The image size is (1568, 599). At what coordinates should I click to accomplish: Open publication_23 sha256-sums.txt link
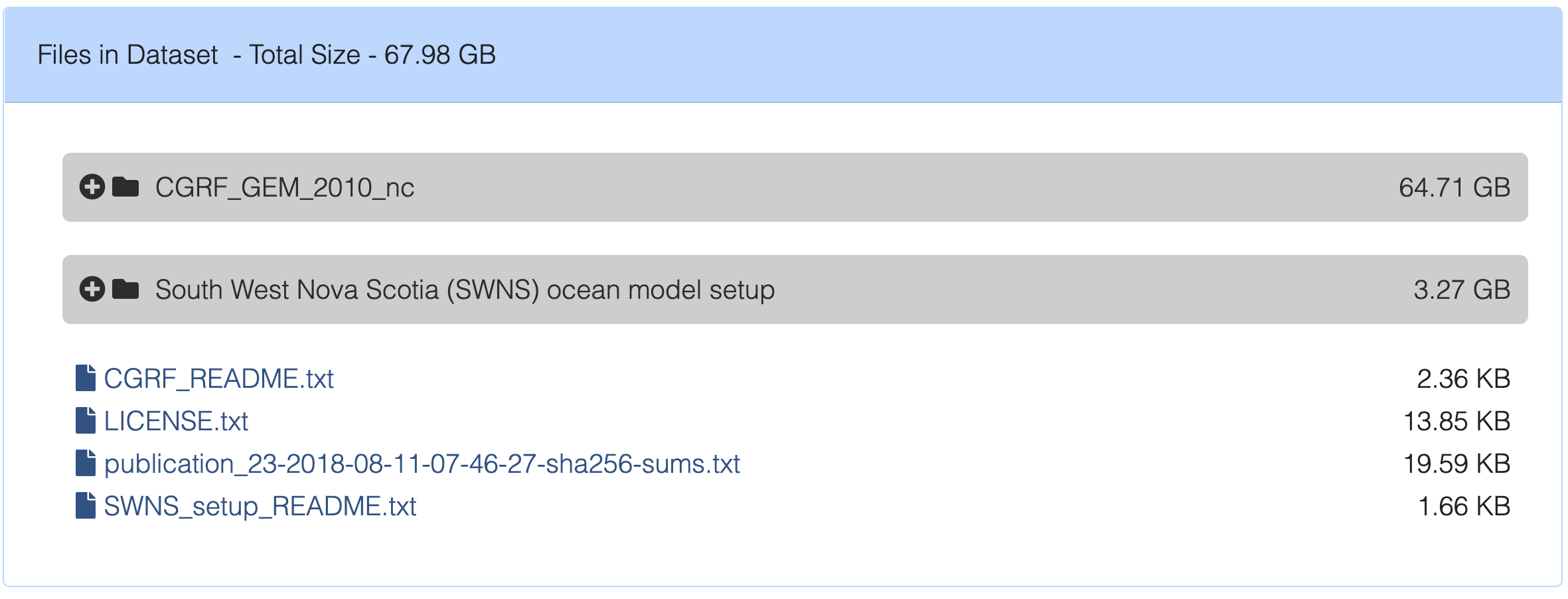(x=422, y=464)
